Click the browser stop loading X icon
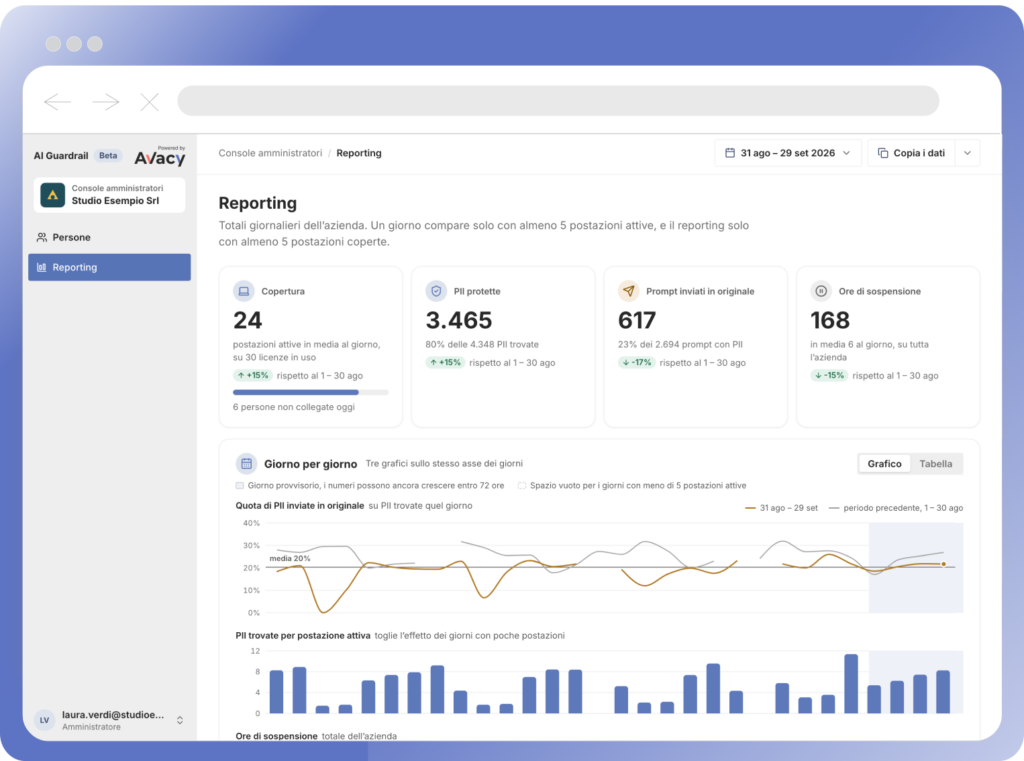Screen dimensions: 1024x761 [x=150, y=102]
